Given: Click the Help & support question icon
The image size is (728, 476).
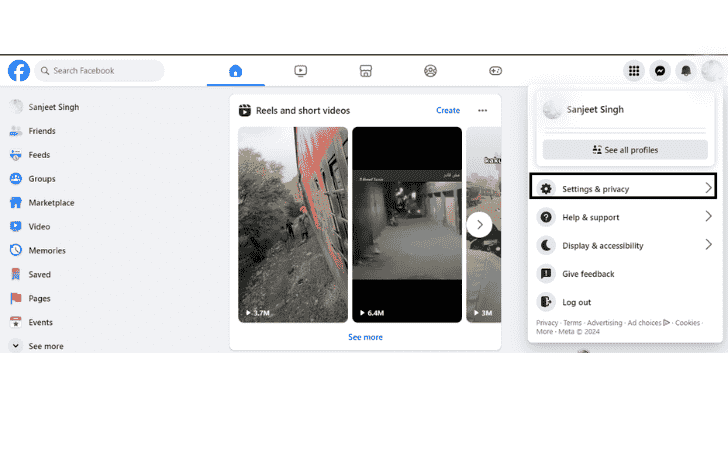Looking at the screenshot, I should tap(546, 217).
